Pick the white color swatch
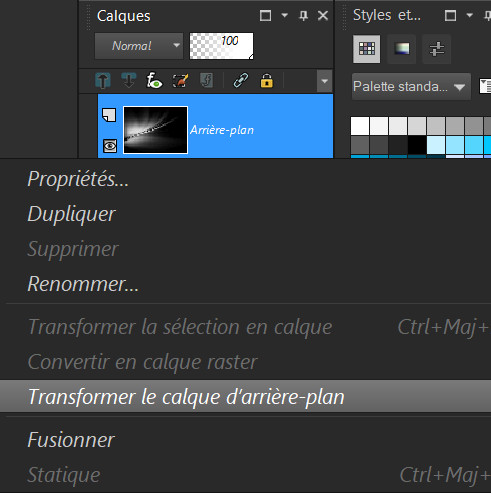Screen dimensions: 491x493 click(360, 125)
